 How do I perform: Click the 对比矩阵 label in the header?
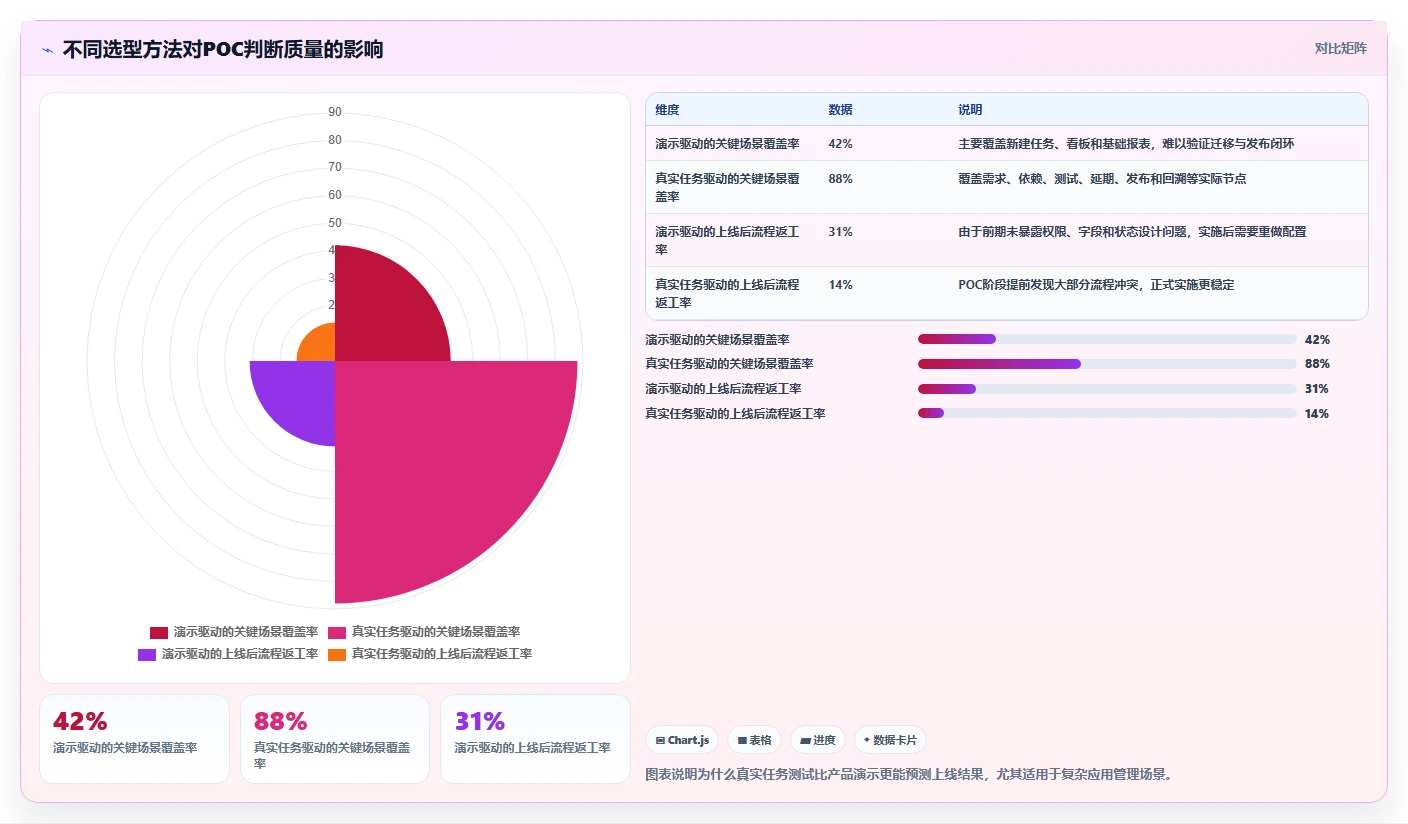click(1340, 48)
